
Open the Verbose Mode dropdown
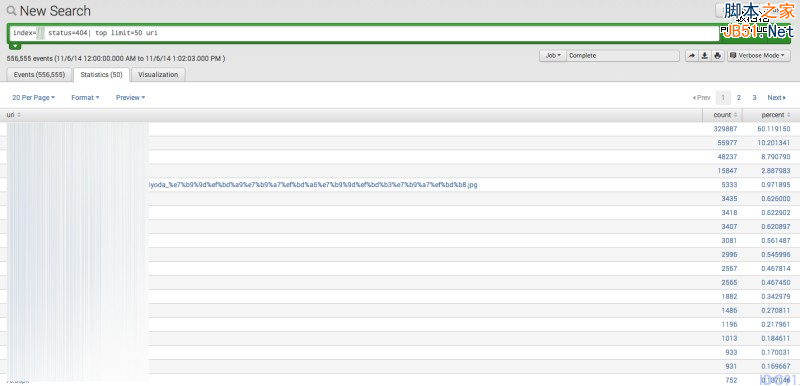759,56
